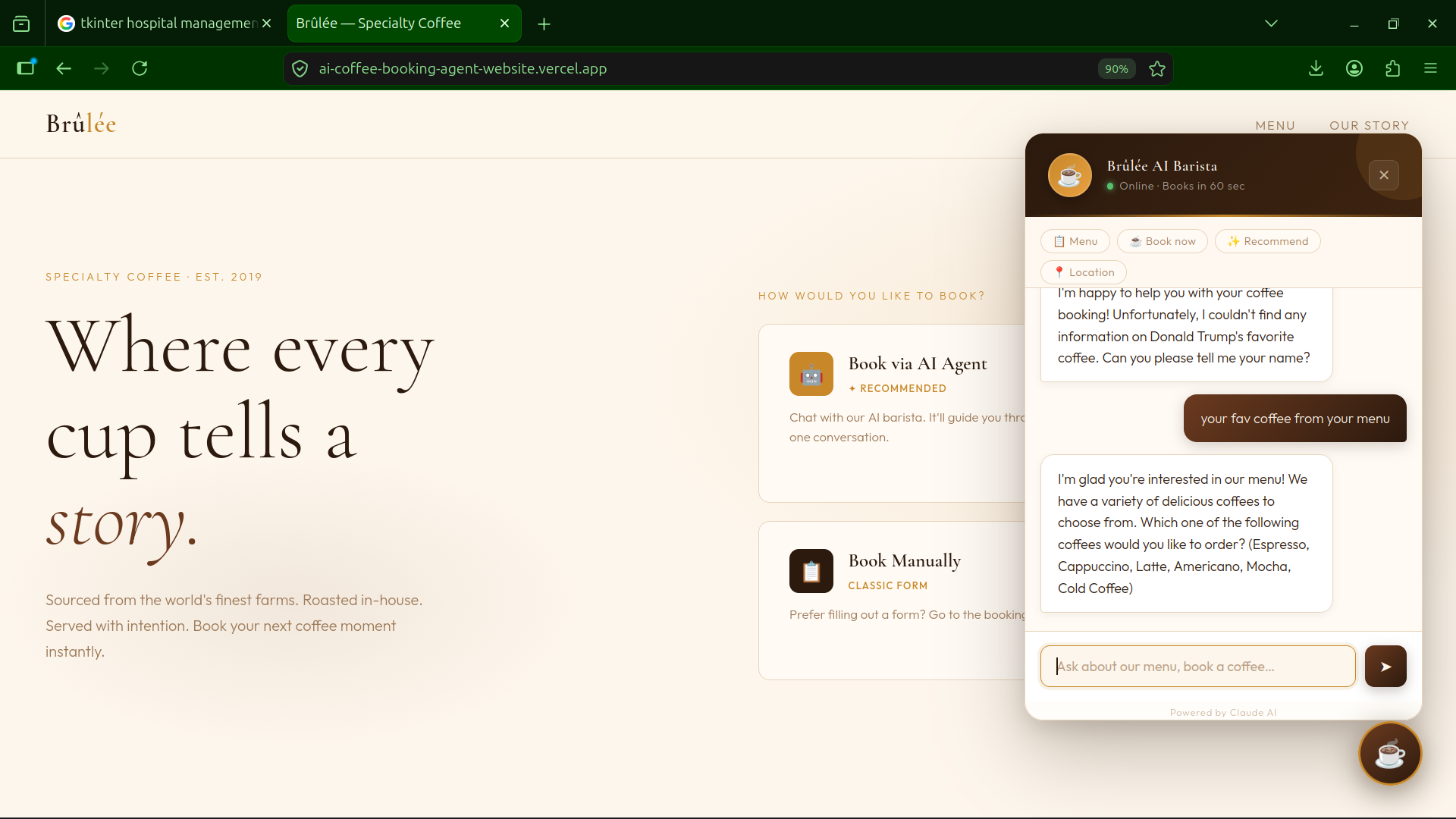Open the sidebar toggle icon
This screenshot has height=819, width=1456.
27,68
